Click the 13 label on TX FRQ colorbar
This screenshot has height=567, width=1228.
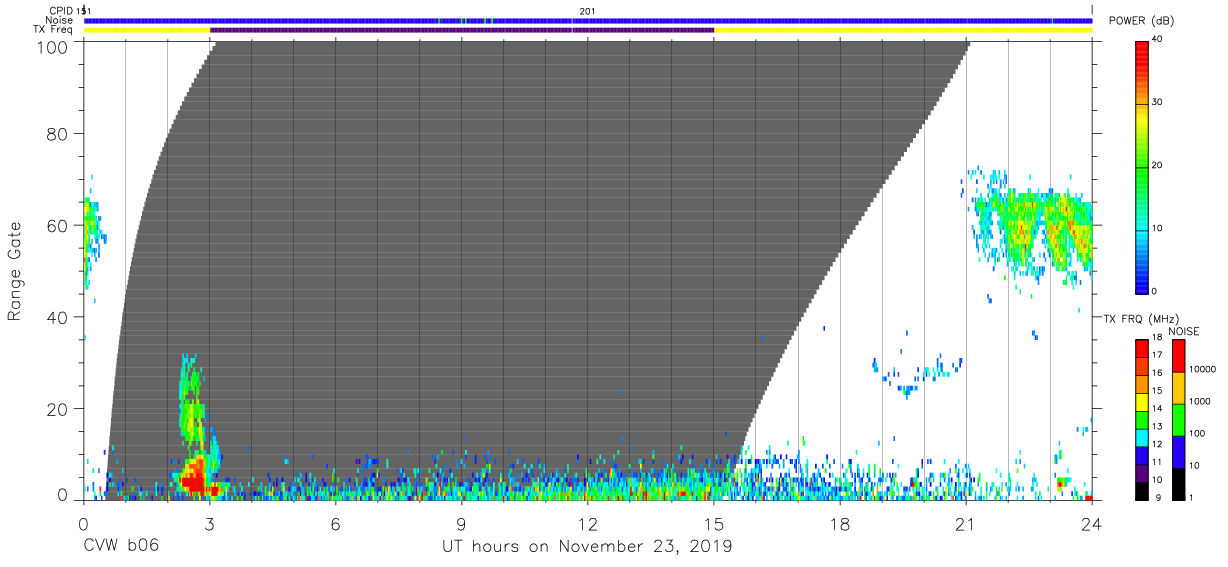click(1157, 426)
